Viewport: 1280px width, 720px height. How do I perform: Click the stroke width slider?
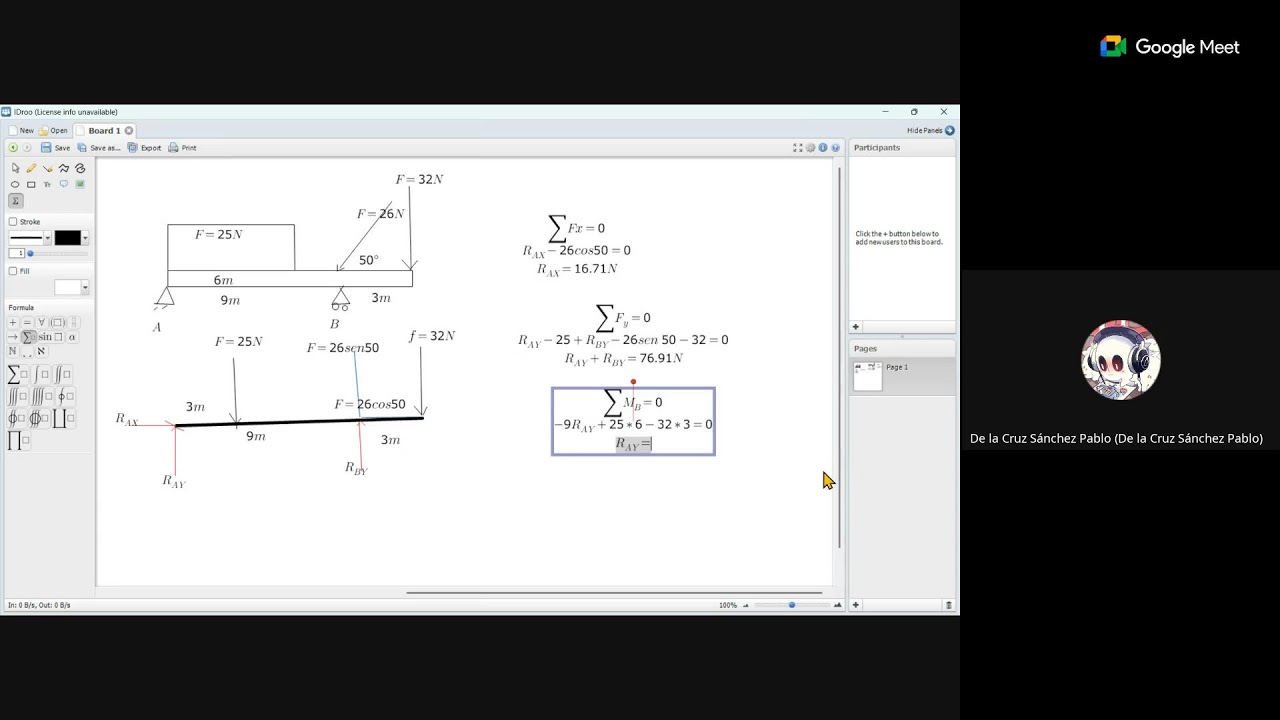click(x=57, y=253)
